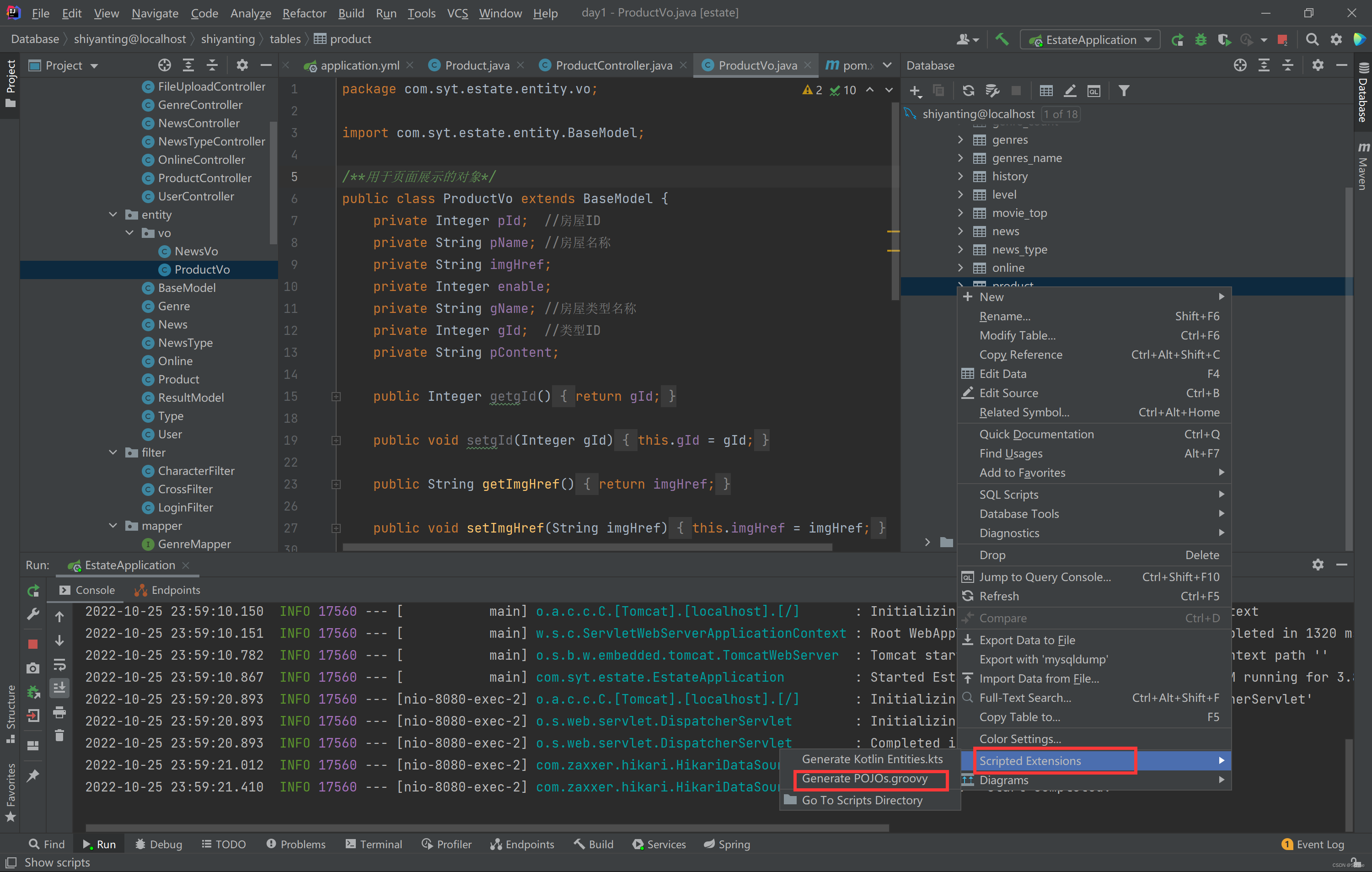Click the '1 of 18' schema selector

pyautogui.click(x=1061, y=114)
